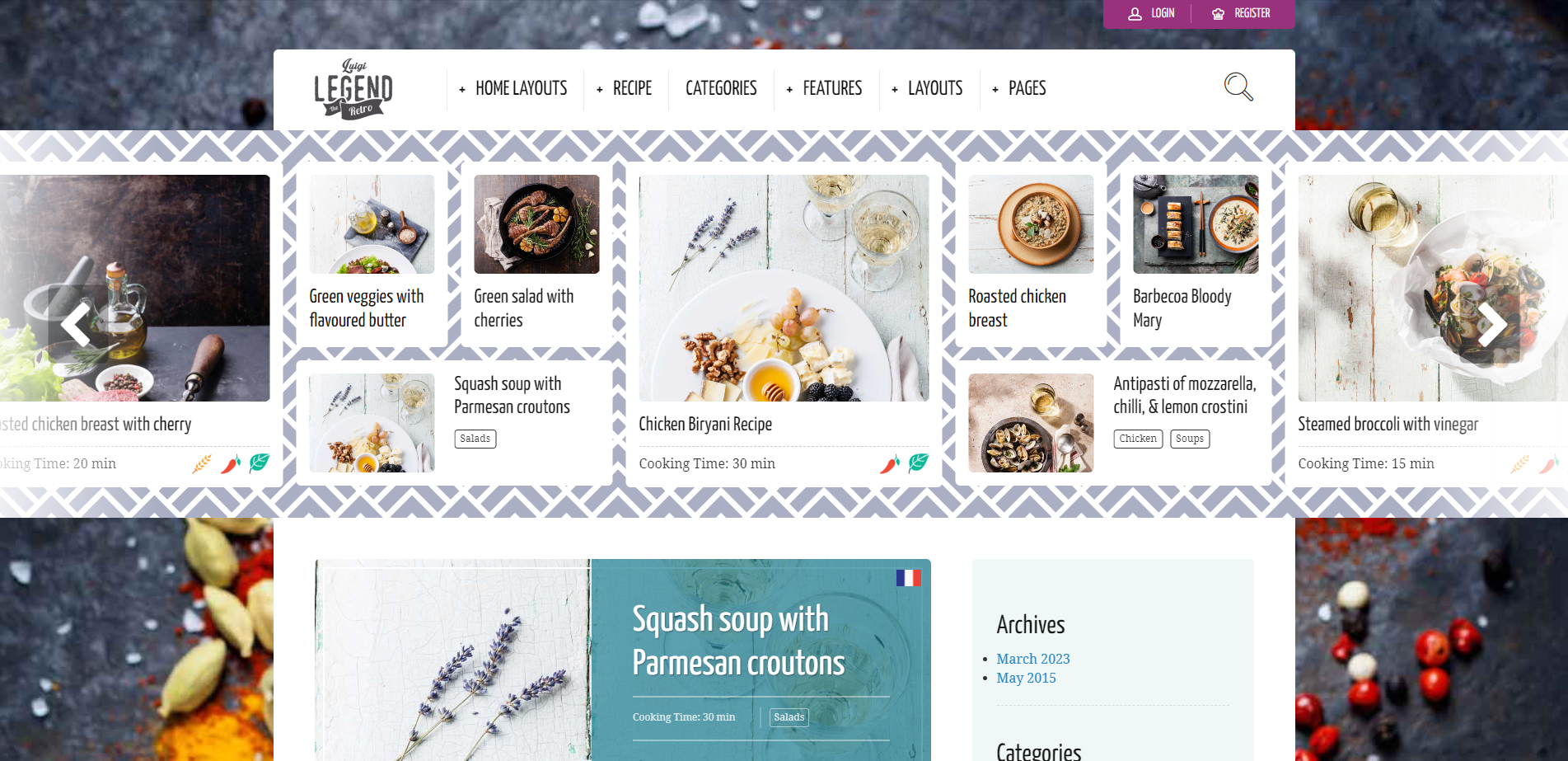The height and width of the screenshot is (761, 1568).
Task: Click the Register button
Action: point(1241,13)
